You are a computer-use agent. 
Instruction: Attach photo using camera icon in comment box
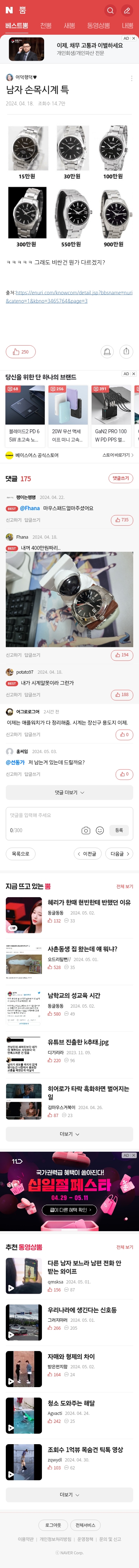tap(86, 830)
